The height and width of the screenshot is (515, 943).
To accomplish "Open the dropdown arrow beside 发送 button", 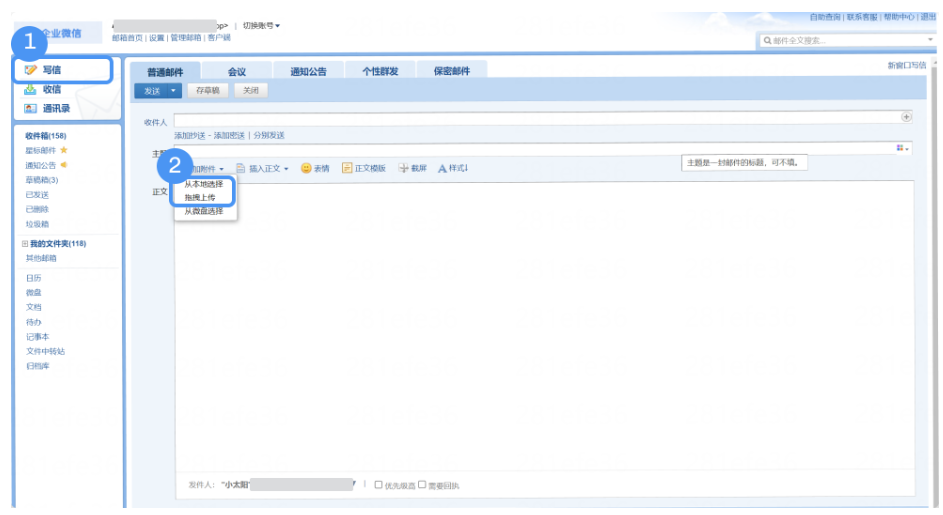I will [x=173, y=91].
